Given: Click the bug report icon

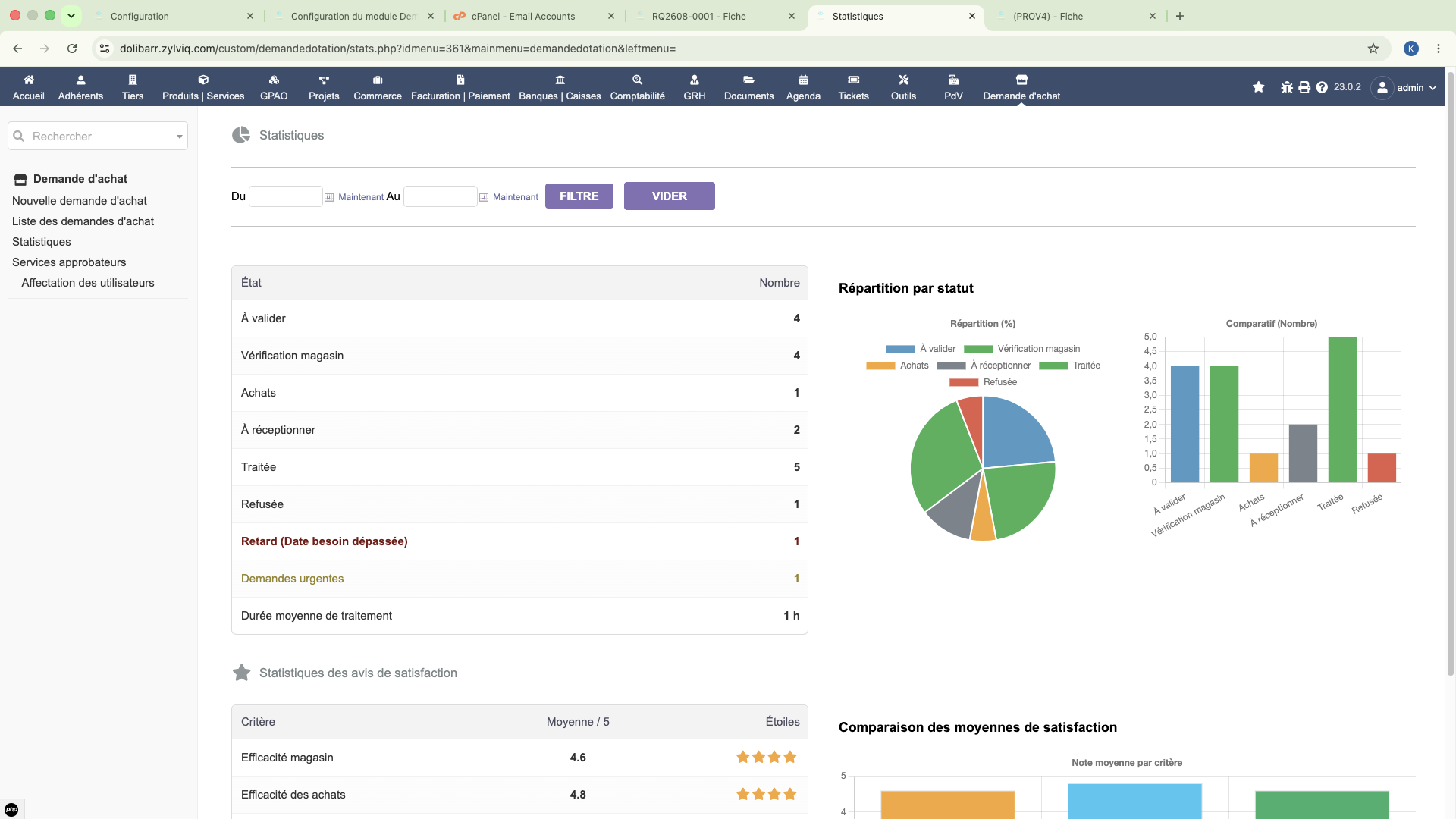Looking at the screenshot, I should pos(1287,87).
